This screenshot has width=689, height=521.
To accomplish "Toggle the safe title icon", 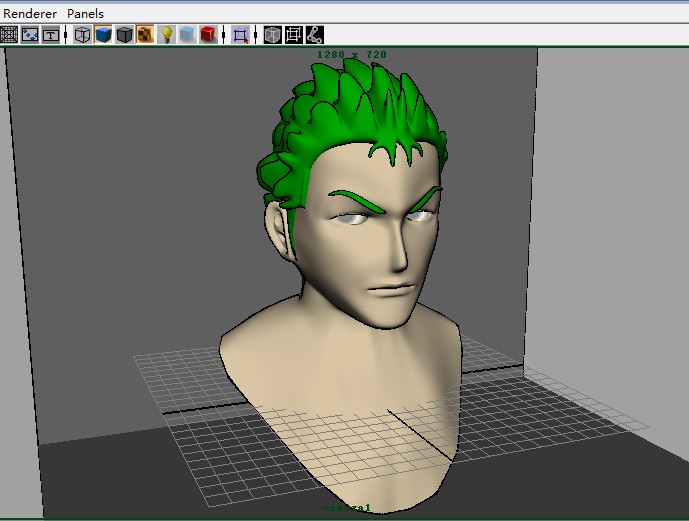I will pyautogui.click(x=51, y=35).
